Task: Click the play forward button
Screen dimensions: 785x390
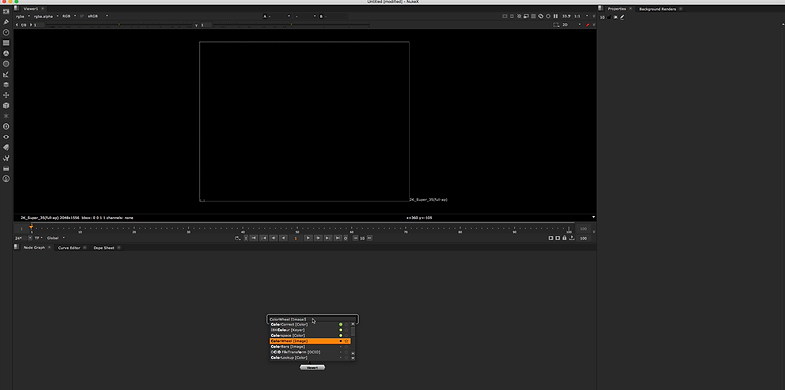Action: [308, 238]
